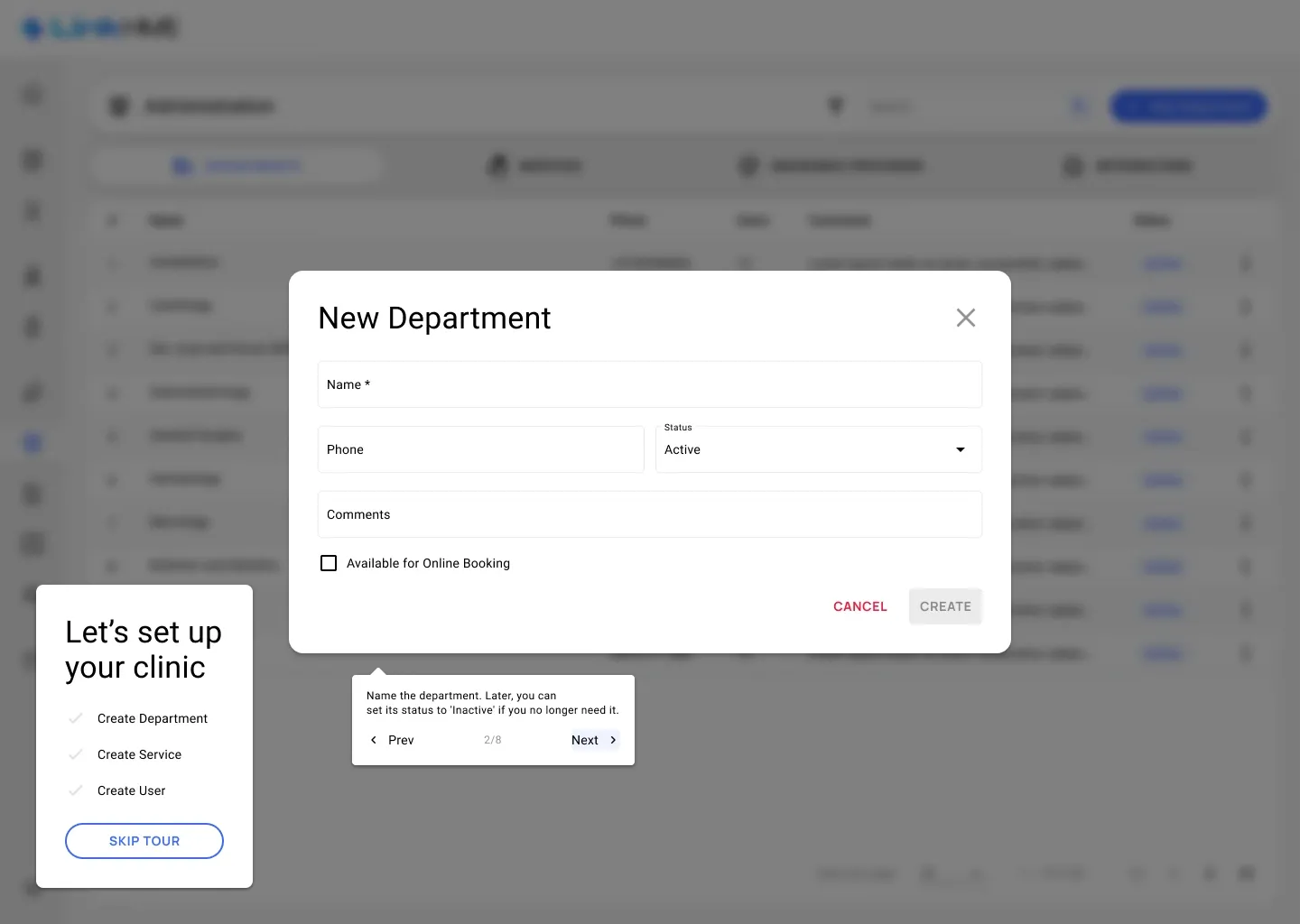Advance the tour with Next
The width and height of the screenshot is (1300, 924).
click(x=595, y=740)
